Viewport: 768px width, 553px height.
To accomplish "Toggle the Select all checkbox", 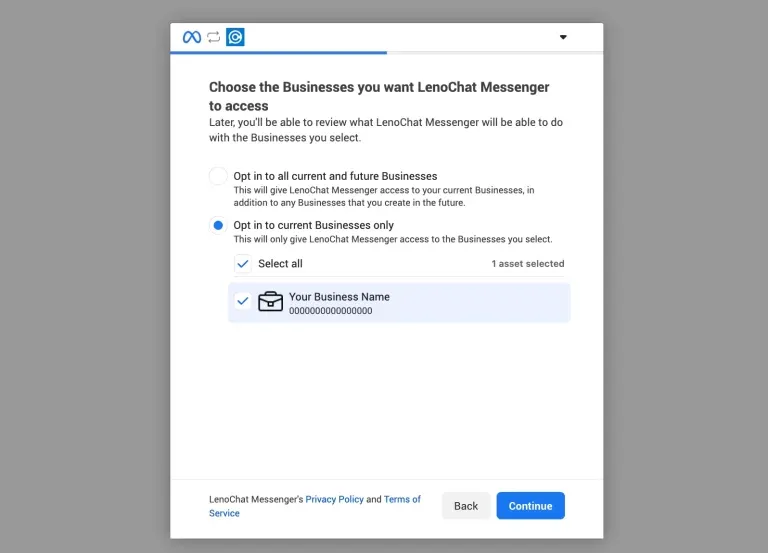I will pyautogui.click(x=242, y=264).
